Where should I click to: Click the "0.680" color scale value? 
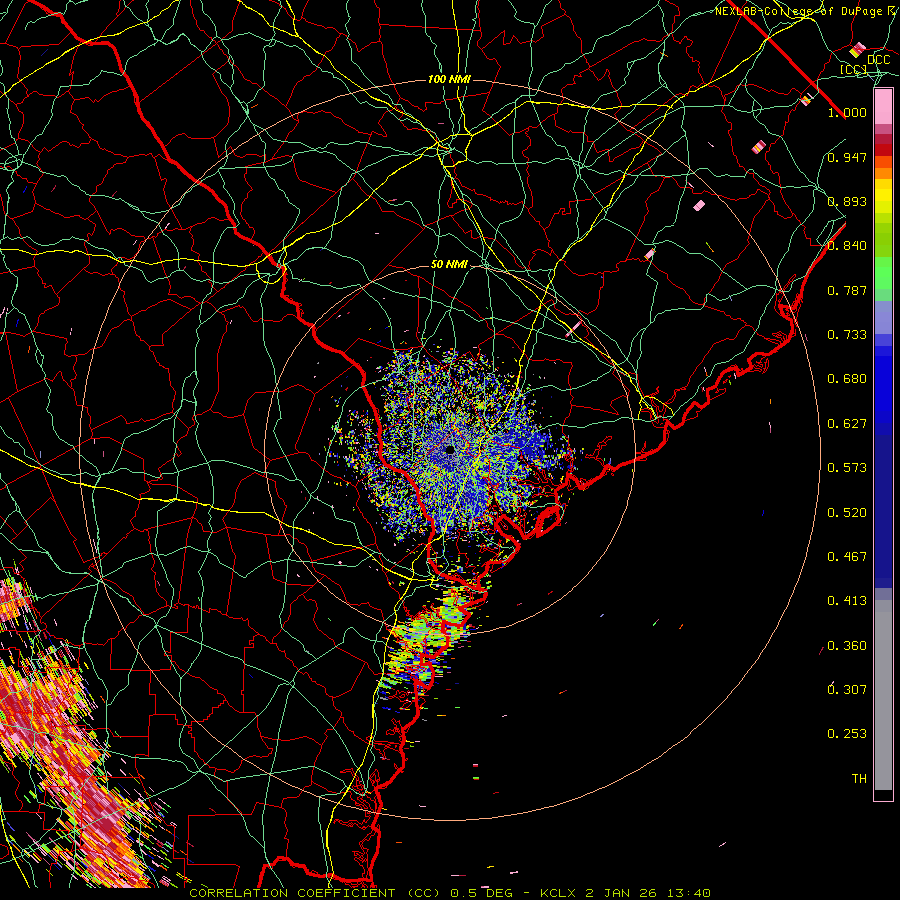click(x=847, y=379)
